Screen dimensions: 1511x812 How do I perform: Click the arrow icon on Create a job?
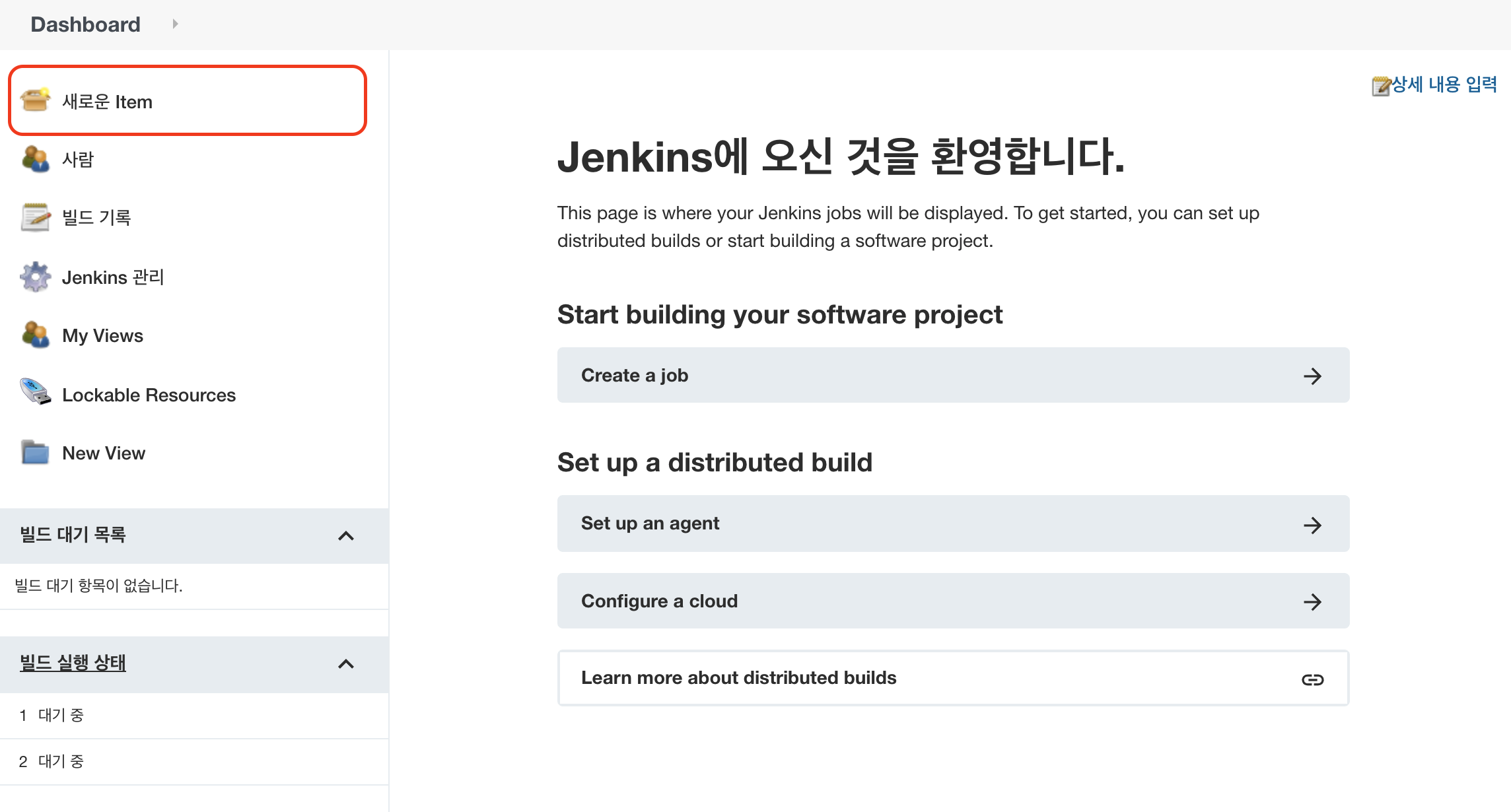(1312, 376)
